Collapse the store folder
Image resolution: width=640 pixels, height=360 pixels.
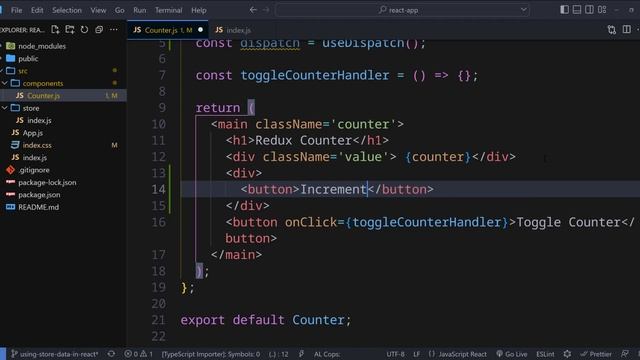coord(31,108)
